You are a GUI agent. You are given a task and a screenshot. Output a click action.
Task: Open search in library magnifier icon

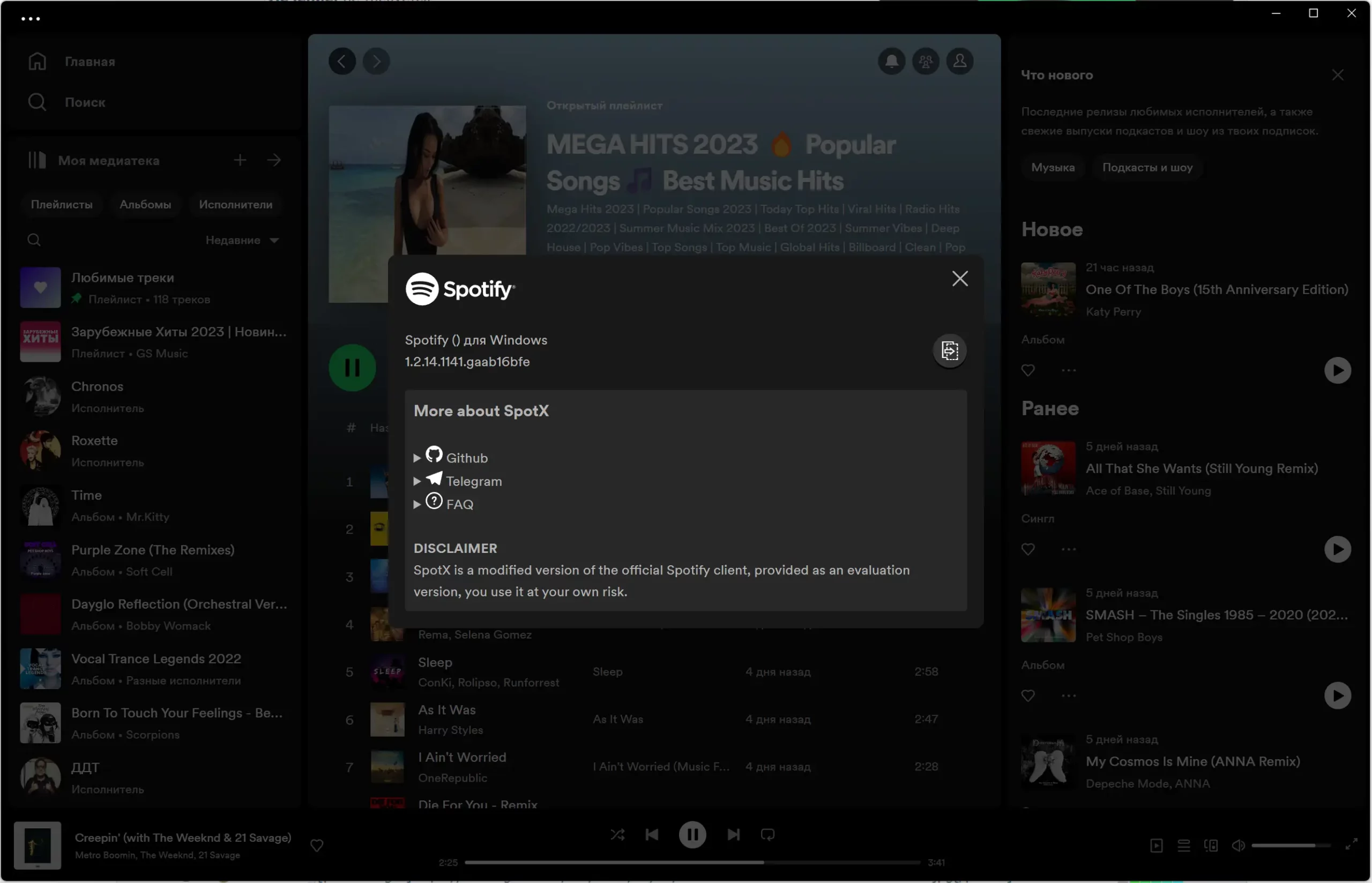click(x=34, y=240)
